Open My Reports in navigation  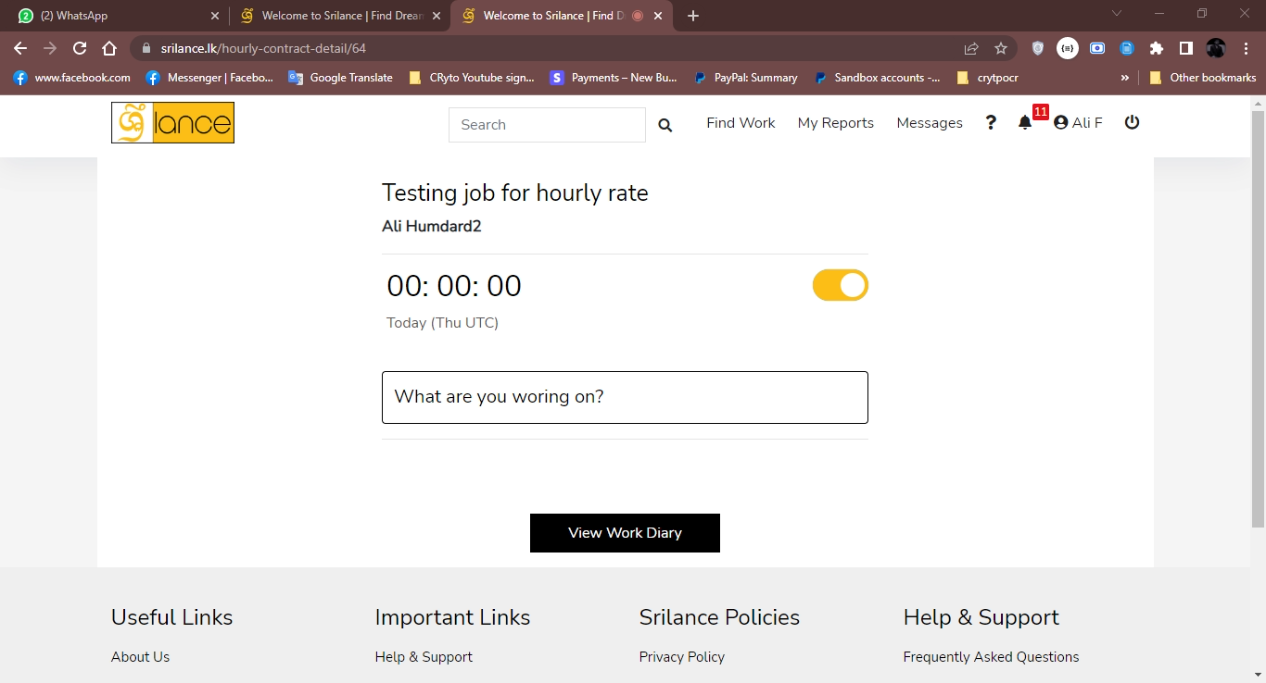(x=835, y=123)
